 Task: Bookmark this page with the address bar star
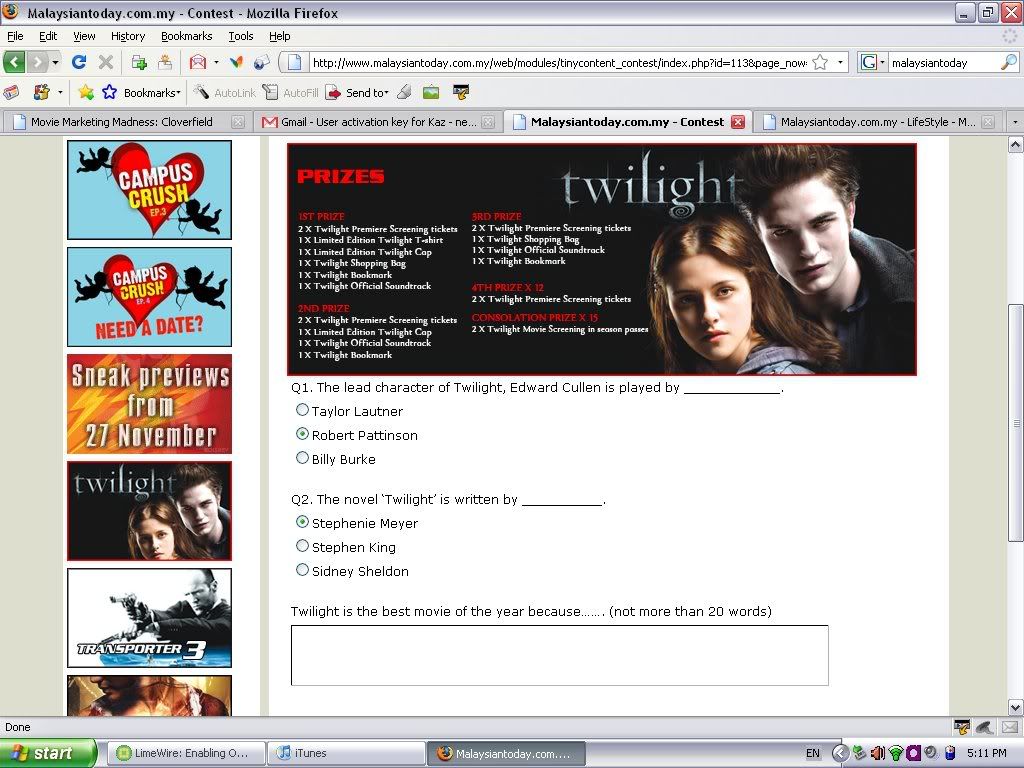point(820,63)
